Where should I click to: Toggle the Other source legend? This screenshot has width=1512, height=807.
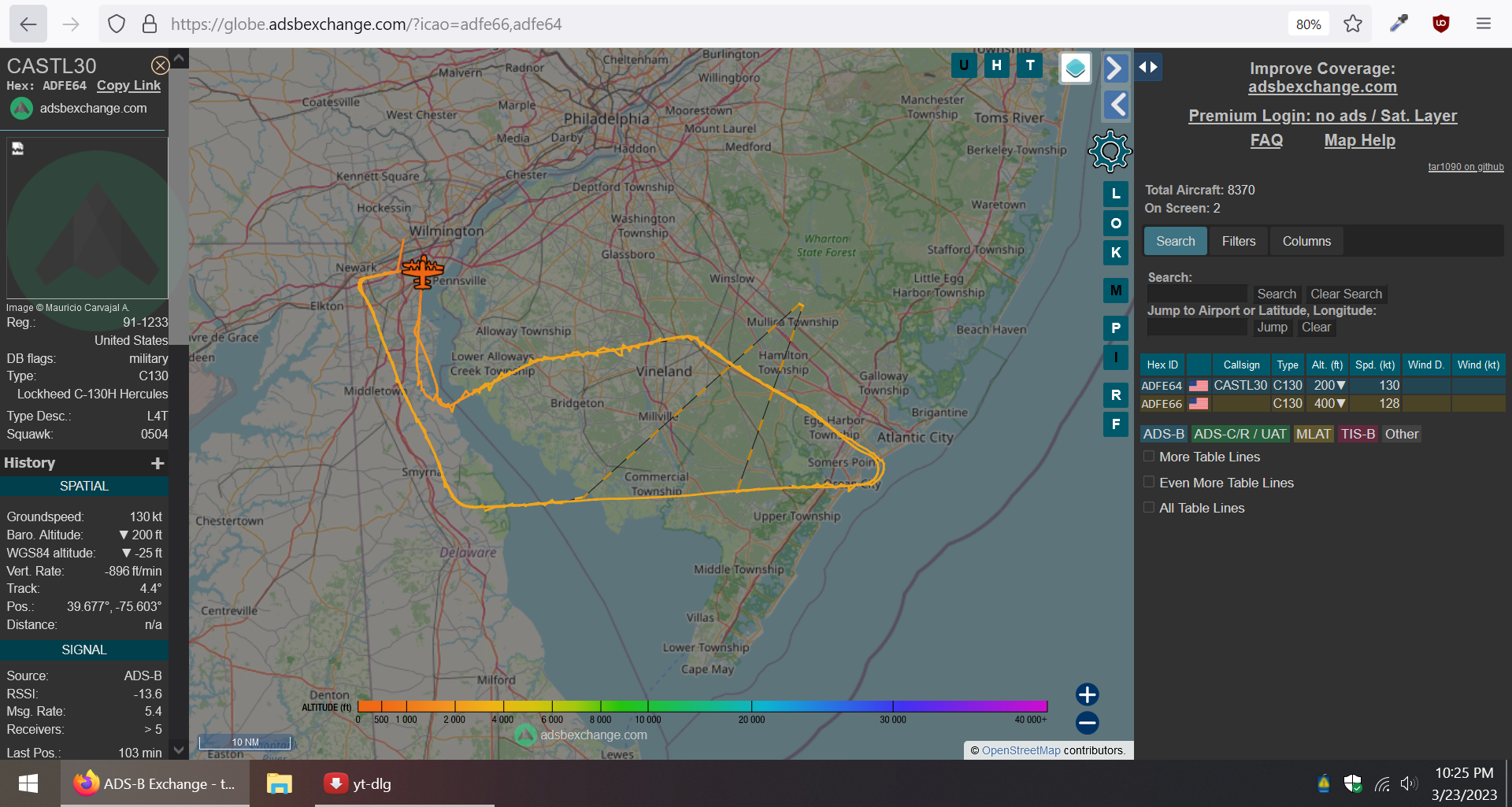coord(1401,434)
